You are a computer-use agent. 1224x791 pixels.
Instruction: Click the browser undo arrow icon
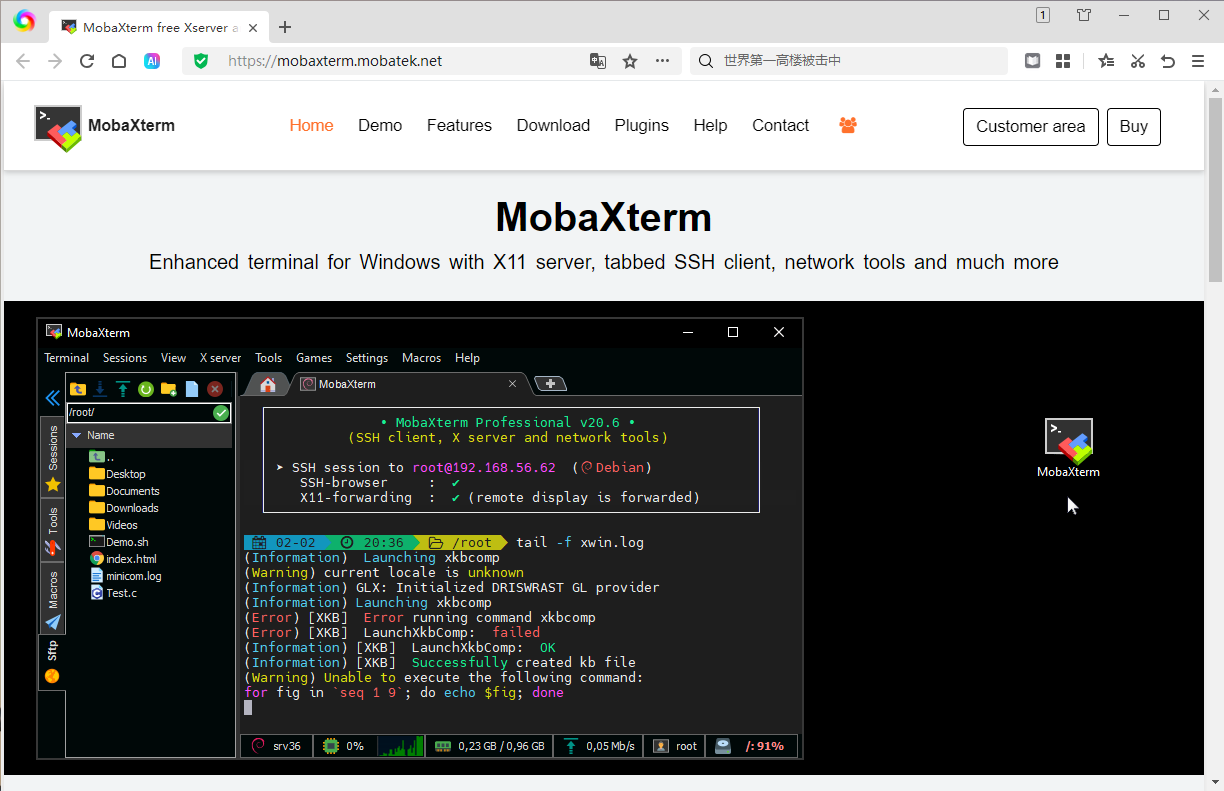1167,61
